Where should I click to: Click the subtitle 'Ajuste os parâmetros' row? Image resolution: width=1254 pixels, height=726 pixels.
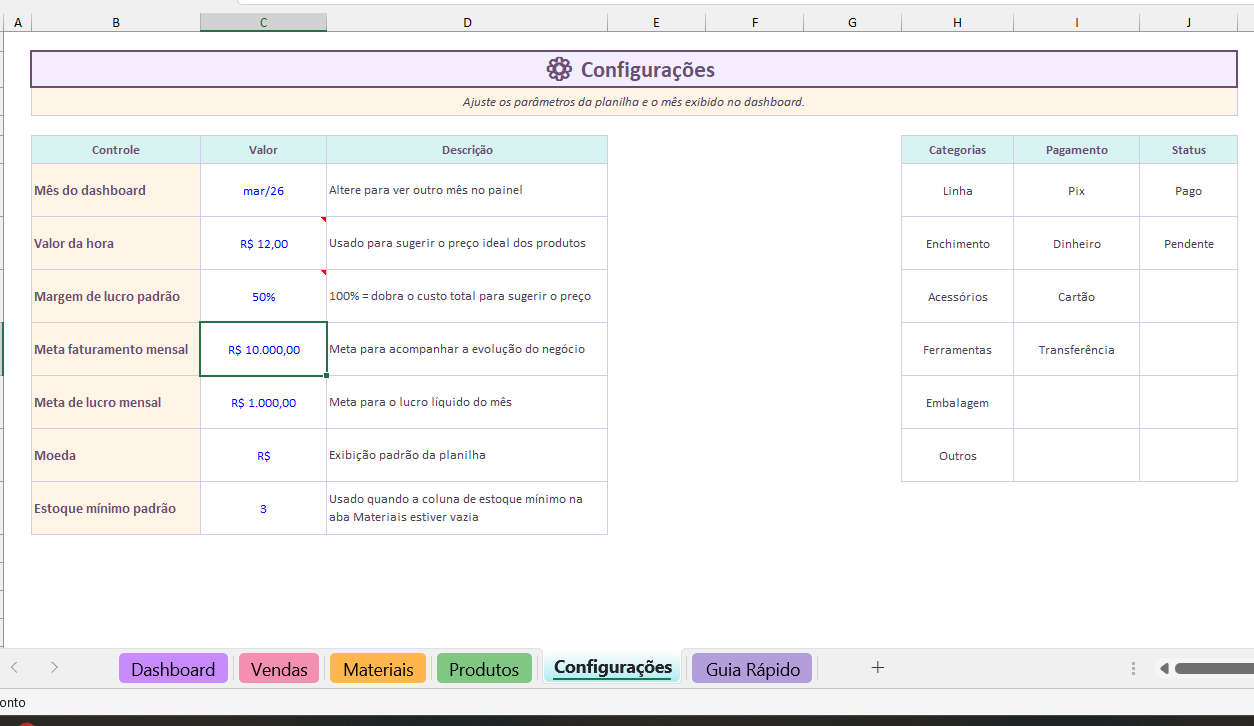pyautogui.click(x=634, y=102)
